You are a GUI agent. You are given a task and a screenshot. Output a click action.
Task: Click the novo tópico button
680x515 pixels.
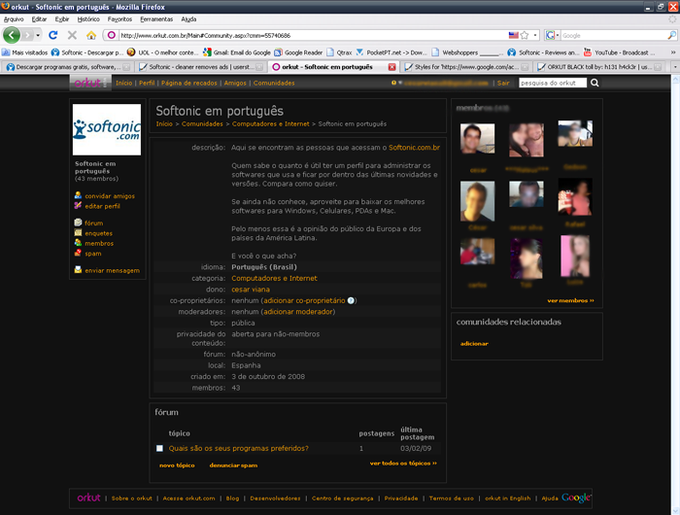177,465
